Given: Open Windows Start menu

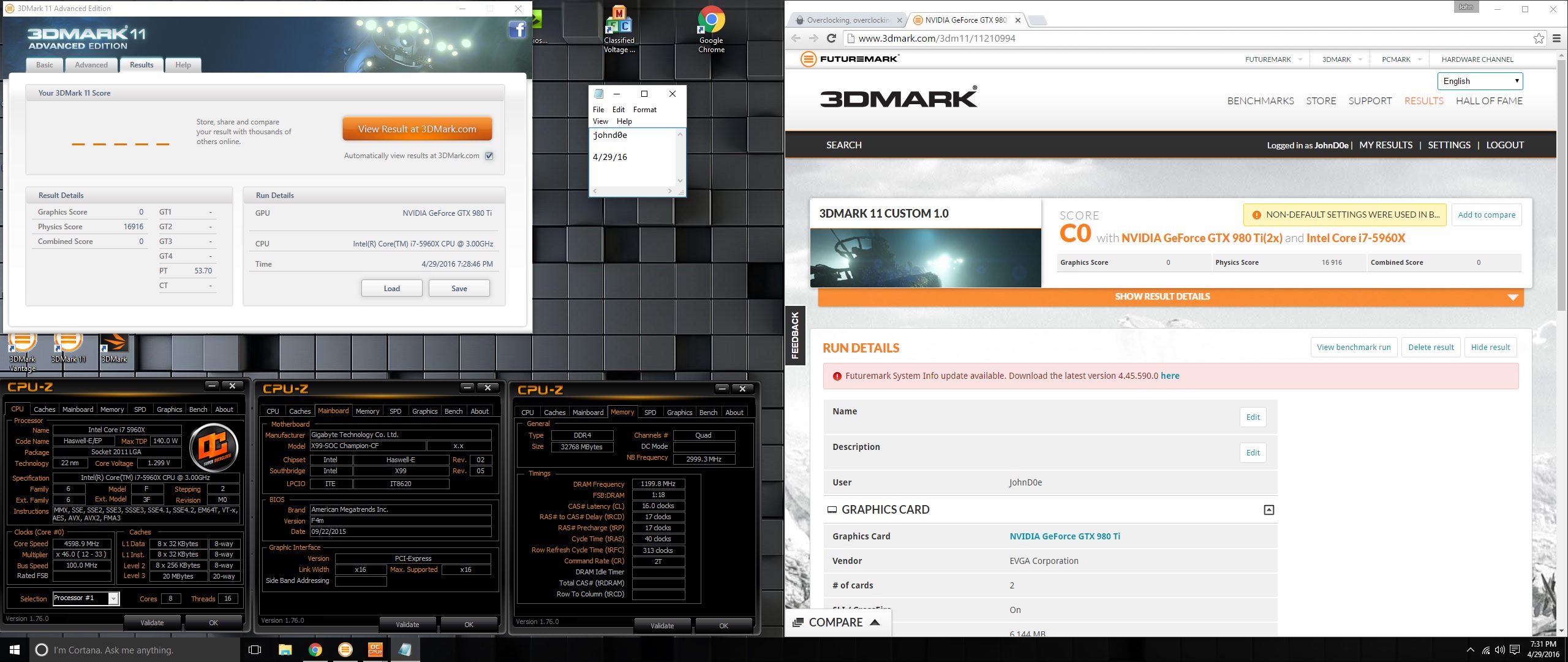Looking at the screenshot, I should tap(15, 650).
